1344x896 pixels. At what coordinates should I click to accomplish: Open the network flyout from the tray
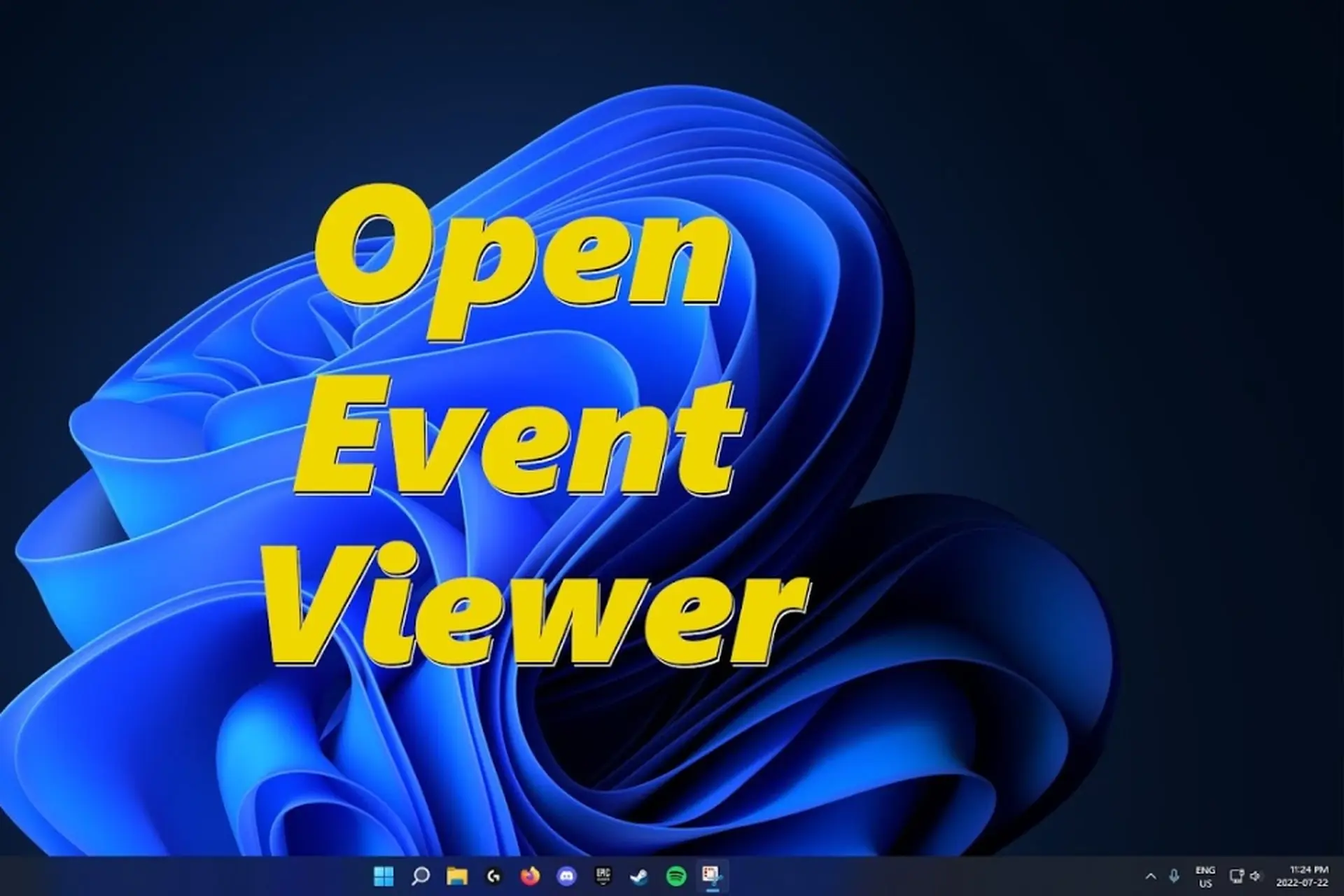point(1237,877)
